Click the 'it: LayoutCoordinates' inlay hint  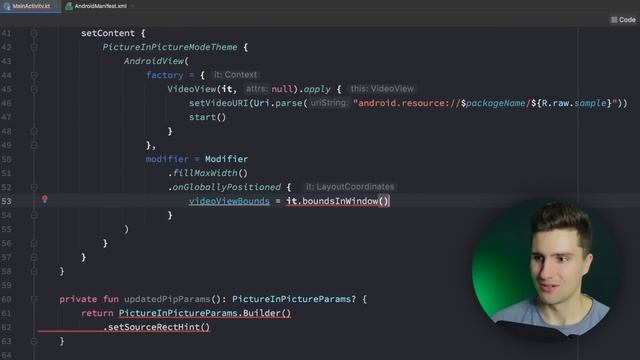pos(350,187)
